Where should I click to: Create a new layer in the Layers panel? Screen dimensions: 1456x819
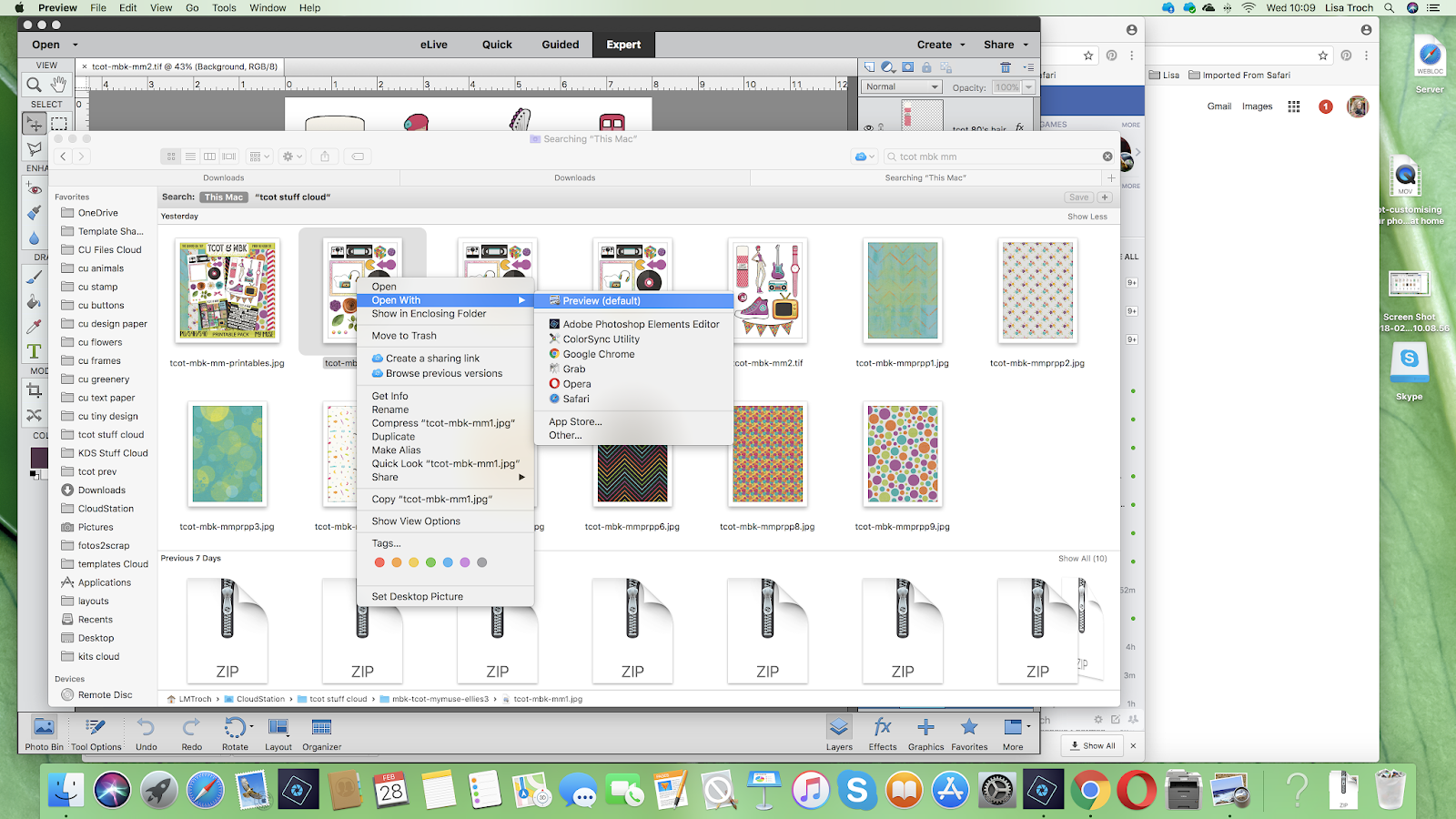(x=869, y=67)
